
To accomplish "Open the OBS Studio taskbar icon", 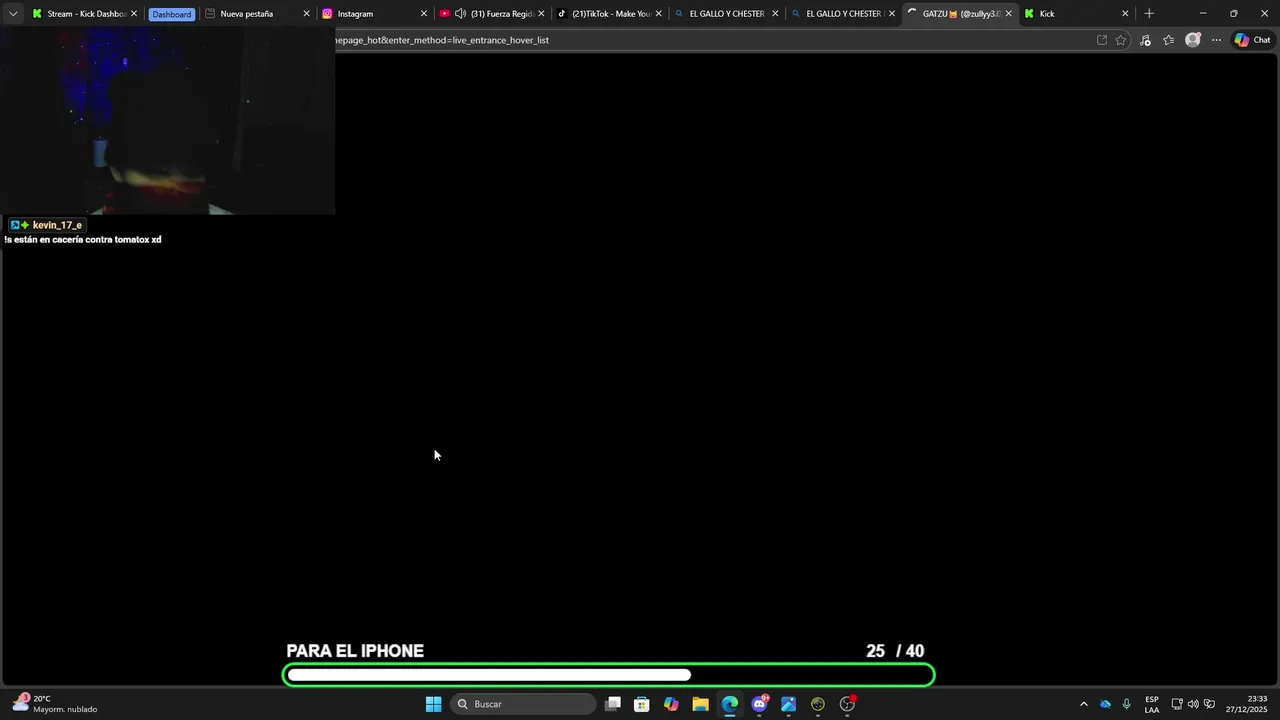I will (x=847, y=704).
